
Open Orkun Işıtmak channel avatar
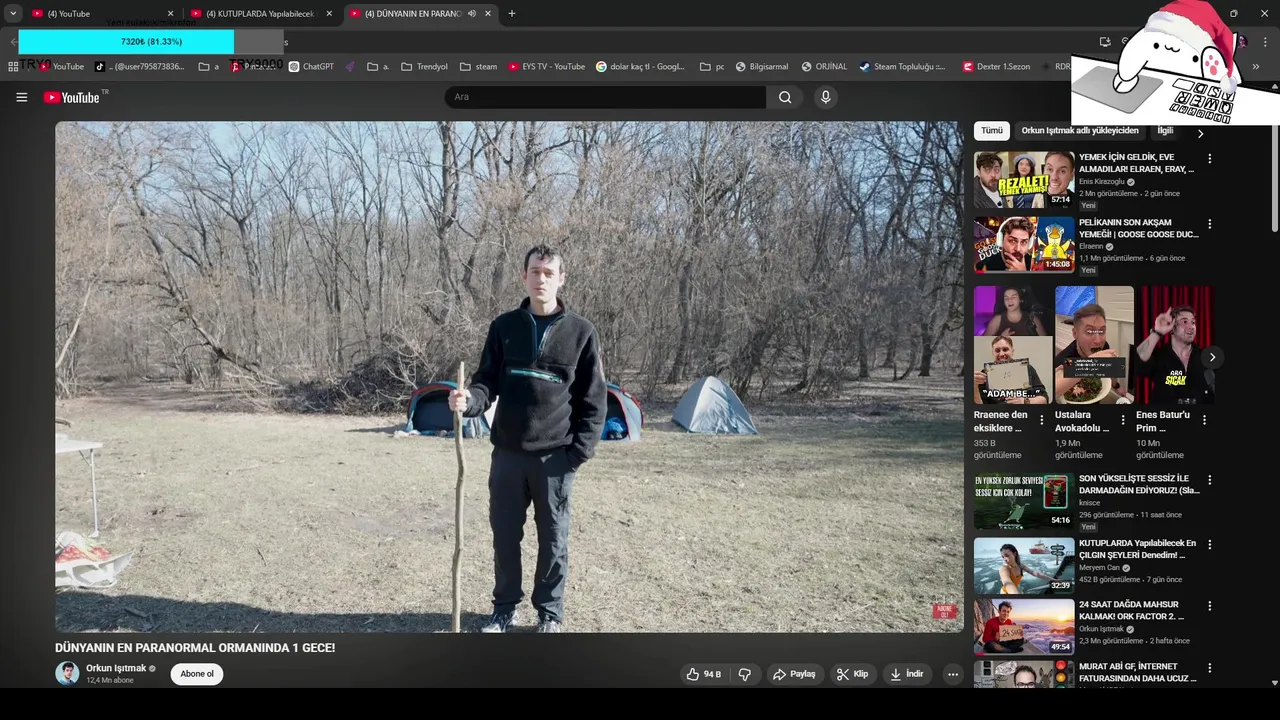(67, 673)
